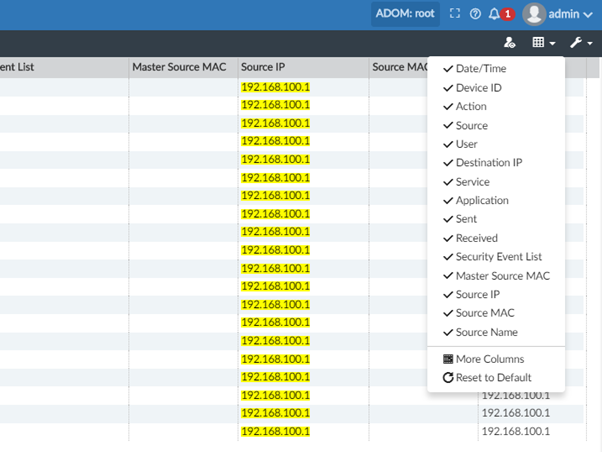Expand the admin account dropdown chevron

[588, 15]
